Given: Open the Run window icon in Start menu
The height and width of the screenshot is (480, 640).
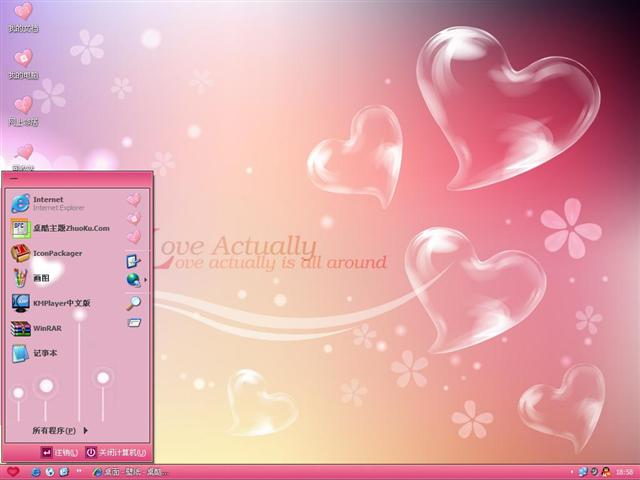Looking at the screenshot, I should point(133,323).
